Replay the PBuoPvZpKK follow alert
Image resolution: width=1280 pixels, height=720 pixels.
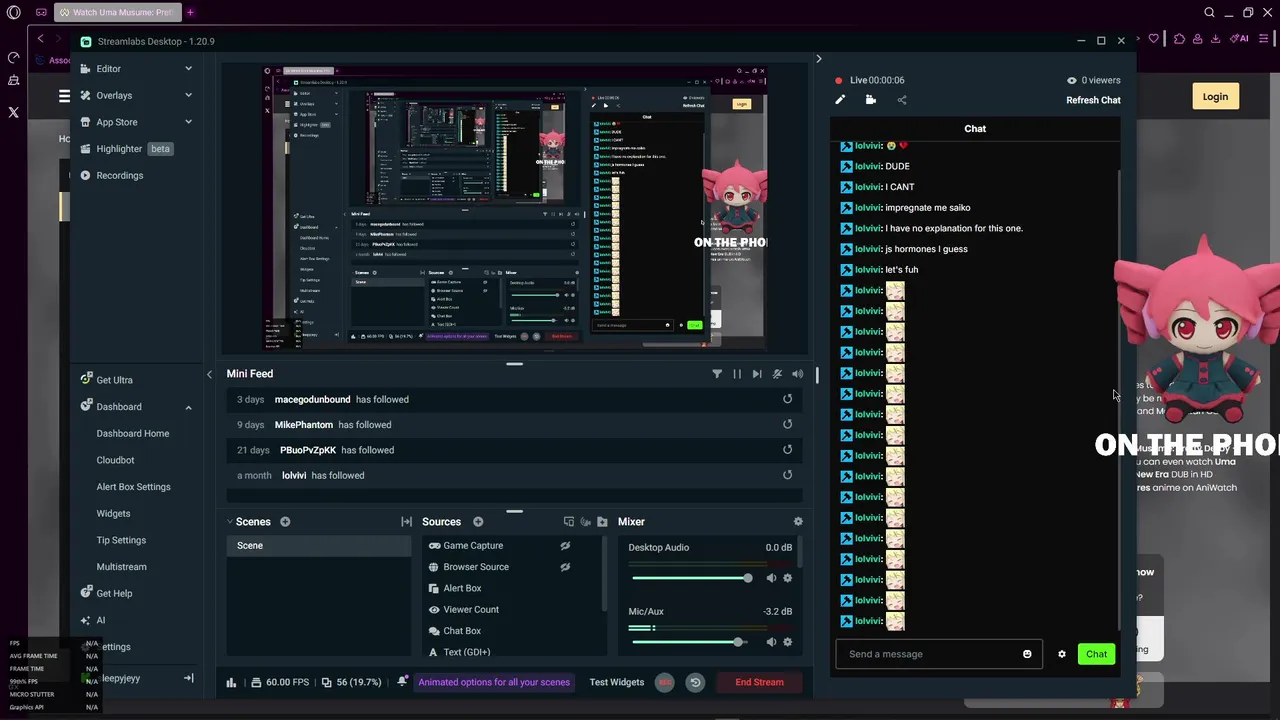pyautogui.click(x=787, y=450)
